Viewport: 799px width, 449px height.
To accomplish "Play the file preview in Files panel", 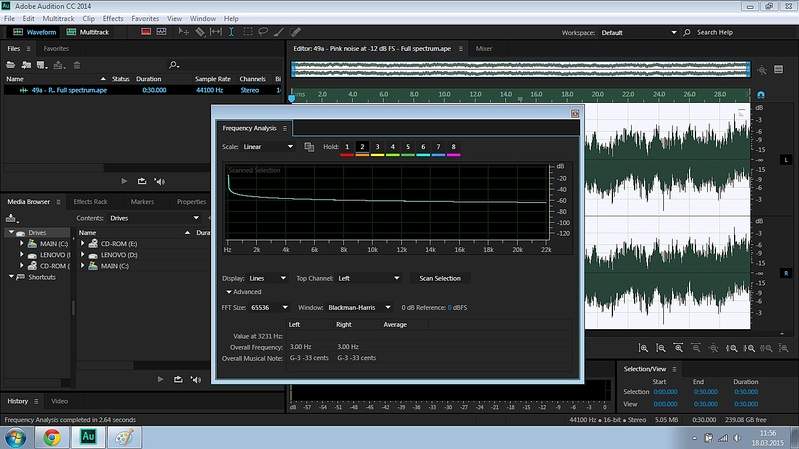I will tap(124, 181).
